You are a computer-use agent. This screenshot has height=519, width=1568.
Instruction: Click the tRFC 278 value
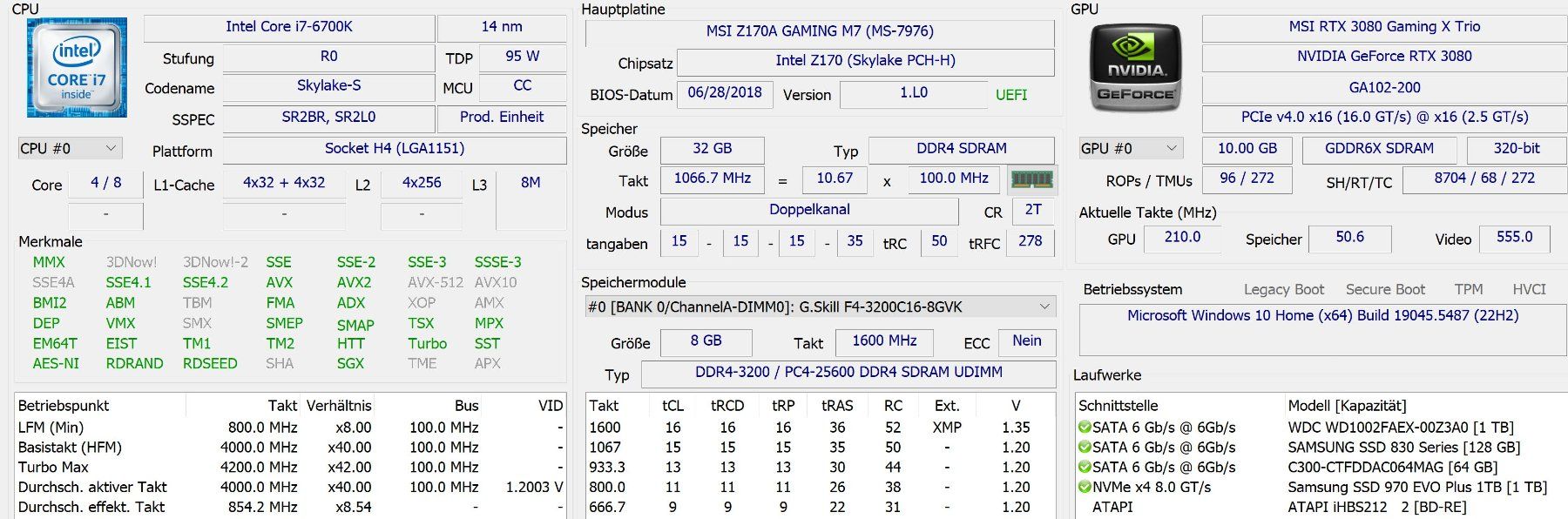1031,242
